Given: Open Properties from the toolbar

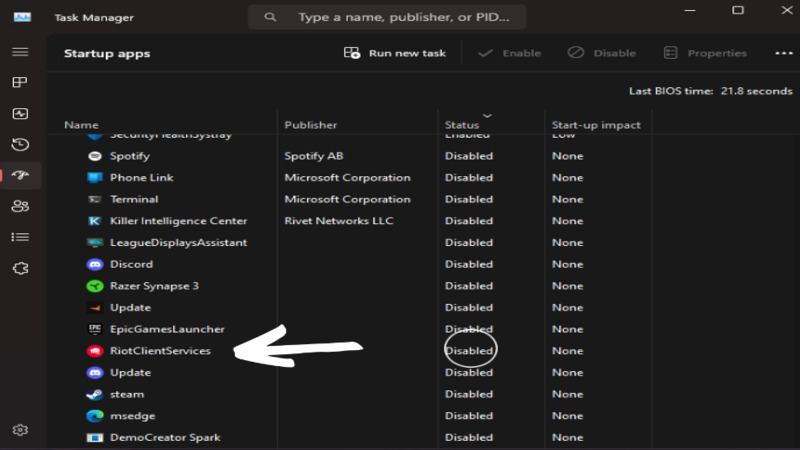Looking at the screenshot, I should point(705,53).
